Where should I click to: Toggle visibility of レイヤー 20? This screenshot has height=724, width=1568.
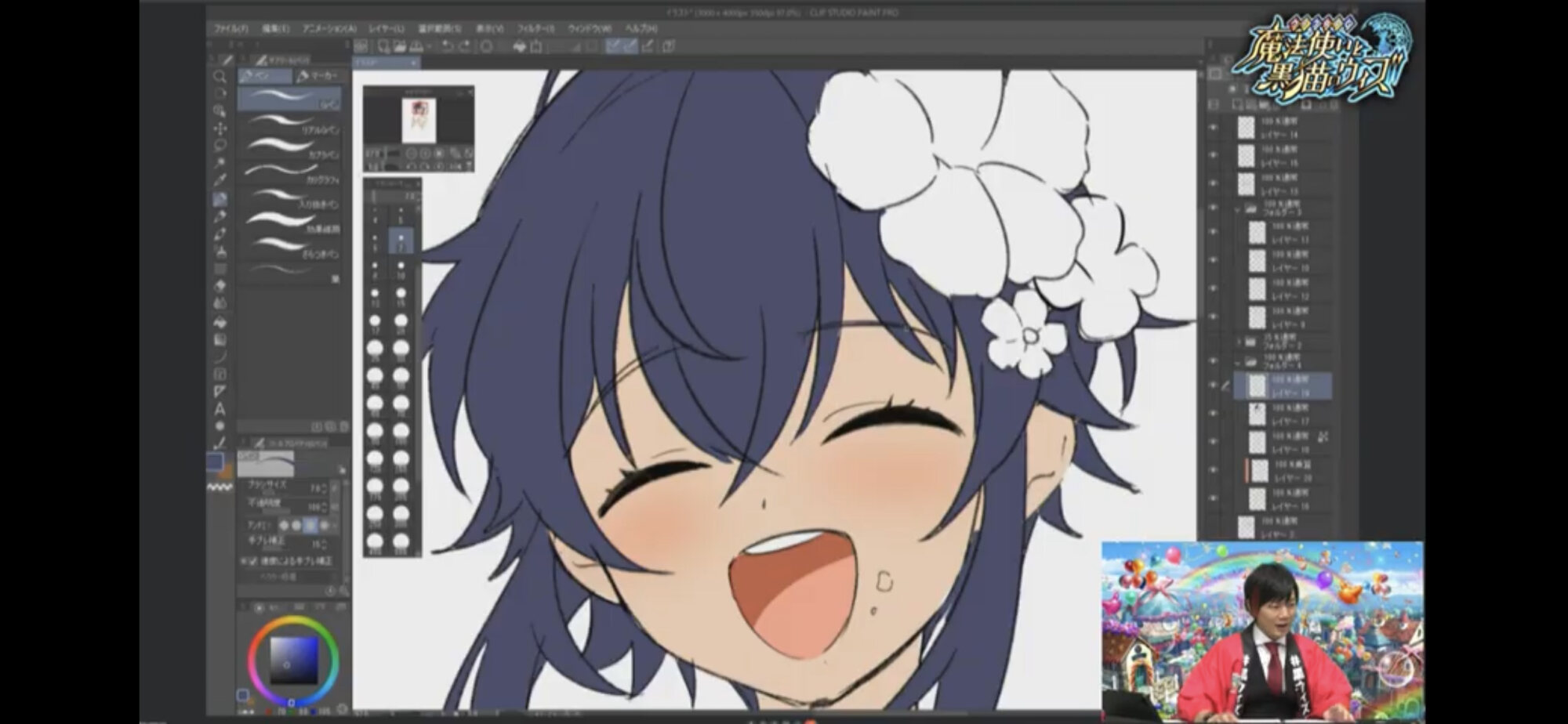pyautogui.click(x=1214, y=469)
